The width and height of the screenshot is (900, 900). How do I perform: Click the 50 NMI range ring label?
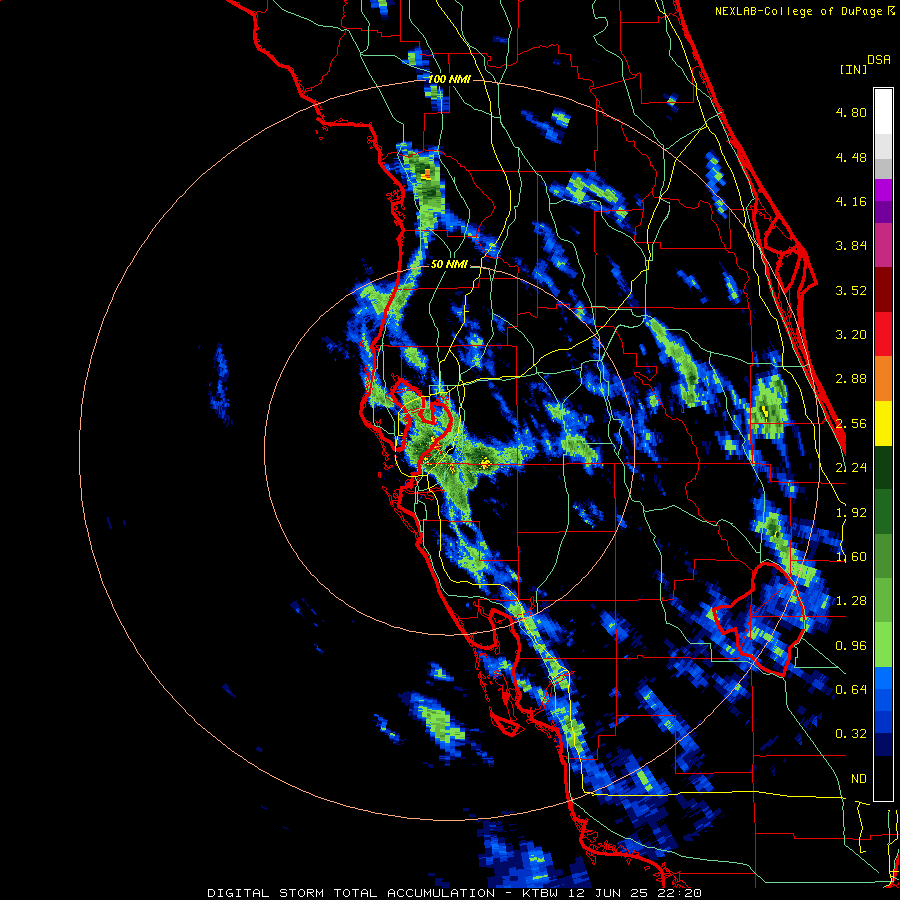449,265
